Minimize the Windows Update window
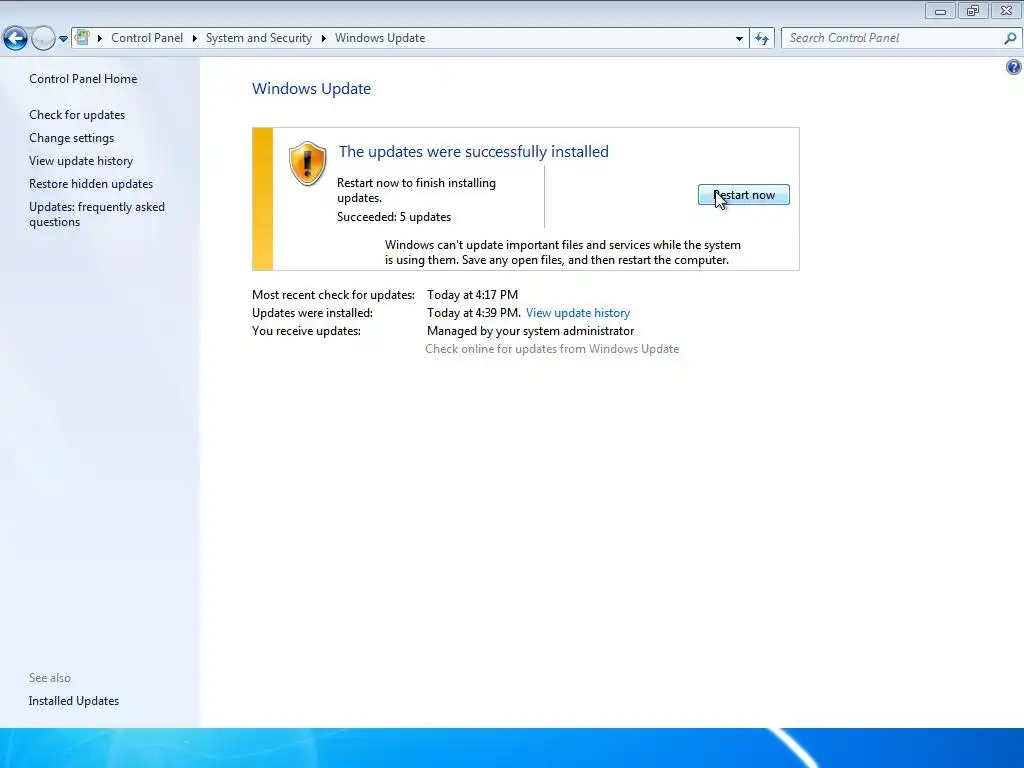This screenshot has height=768, width=1024. (940, 11)
